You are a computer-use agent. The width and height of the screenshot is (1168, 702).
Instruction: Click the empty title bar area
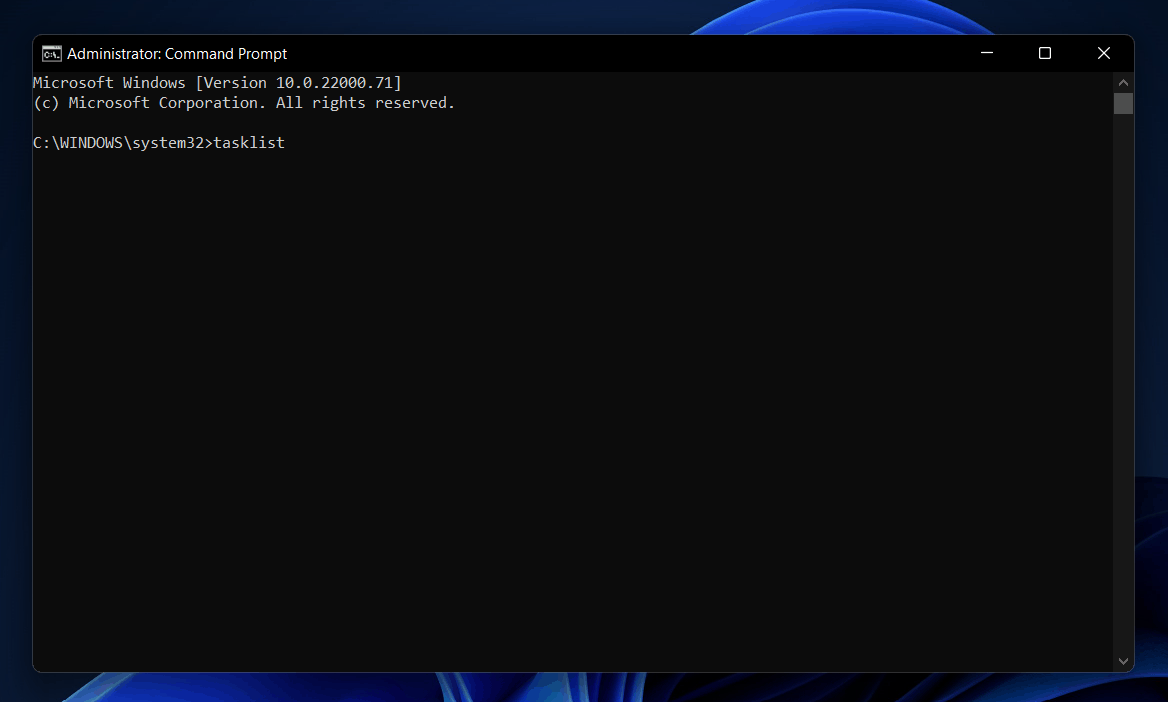(620, 53)
